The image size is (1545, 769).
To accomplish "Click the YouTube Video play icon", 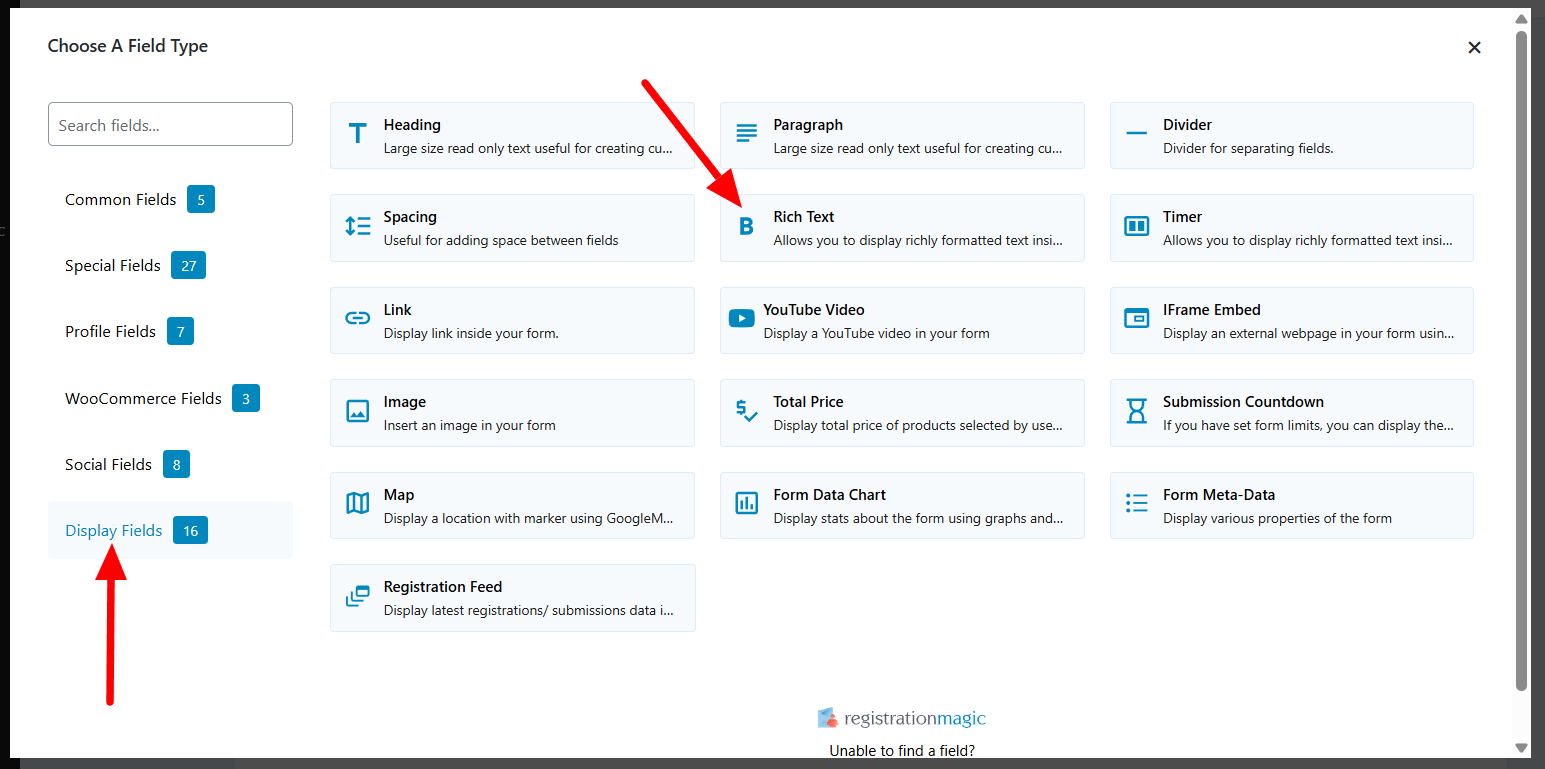I will pos(741,319).
